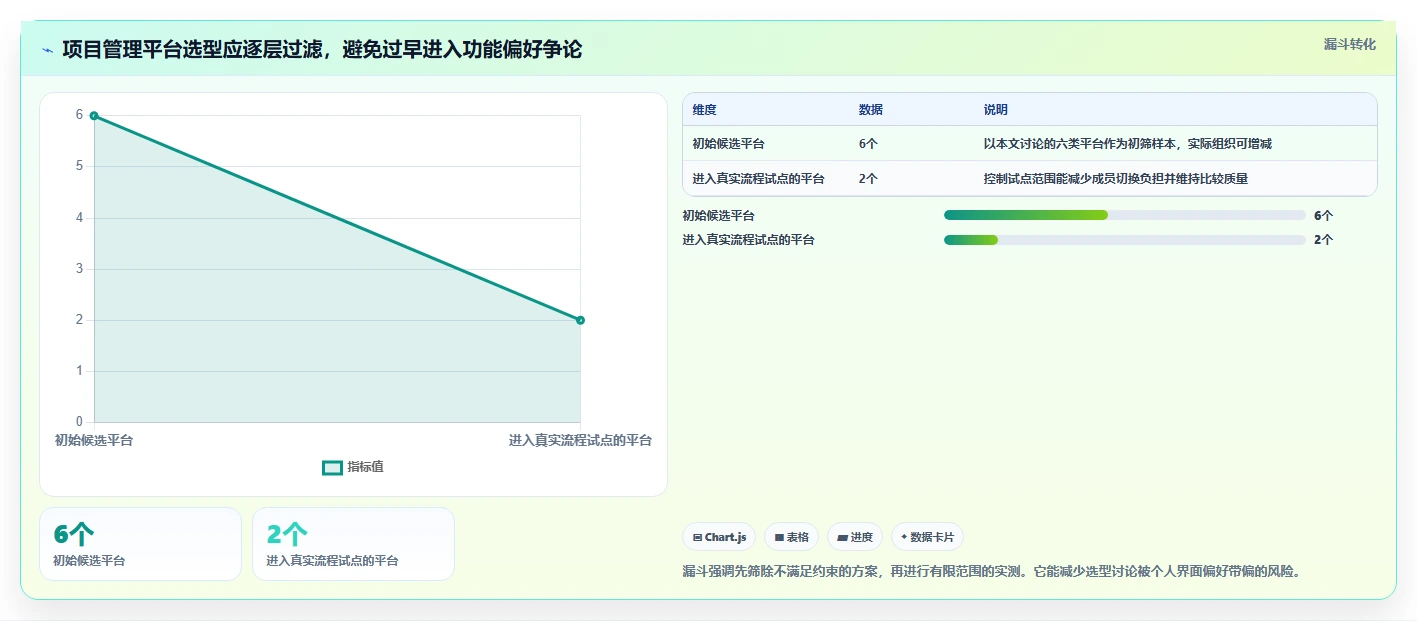Click the 进入真实流程试点的平台 progress row label
1417x621 pixels.
point(749,239)
